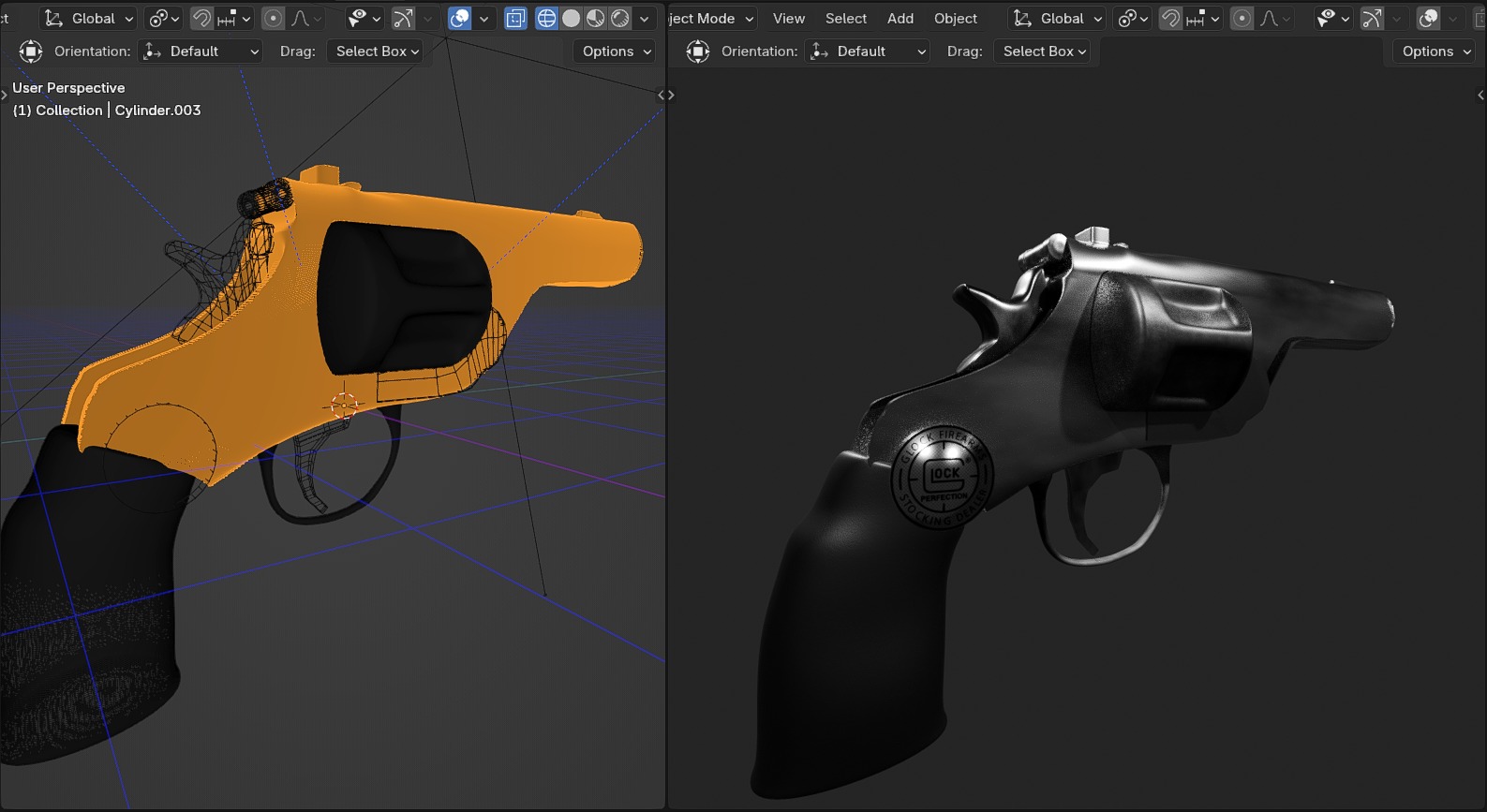
Task: Expand shading options dropdown in left viewport
Action: pos(645,19)
